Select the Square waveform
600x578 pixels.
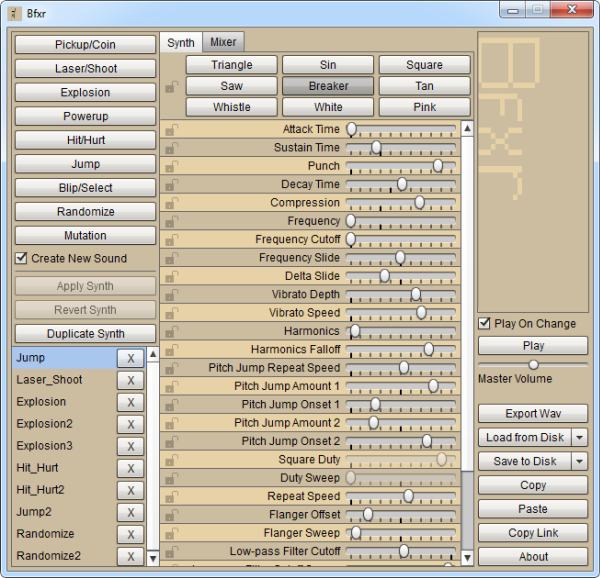coord(424,65)
